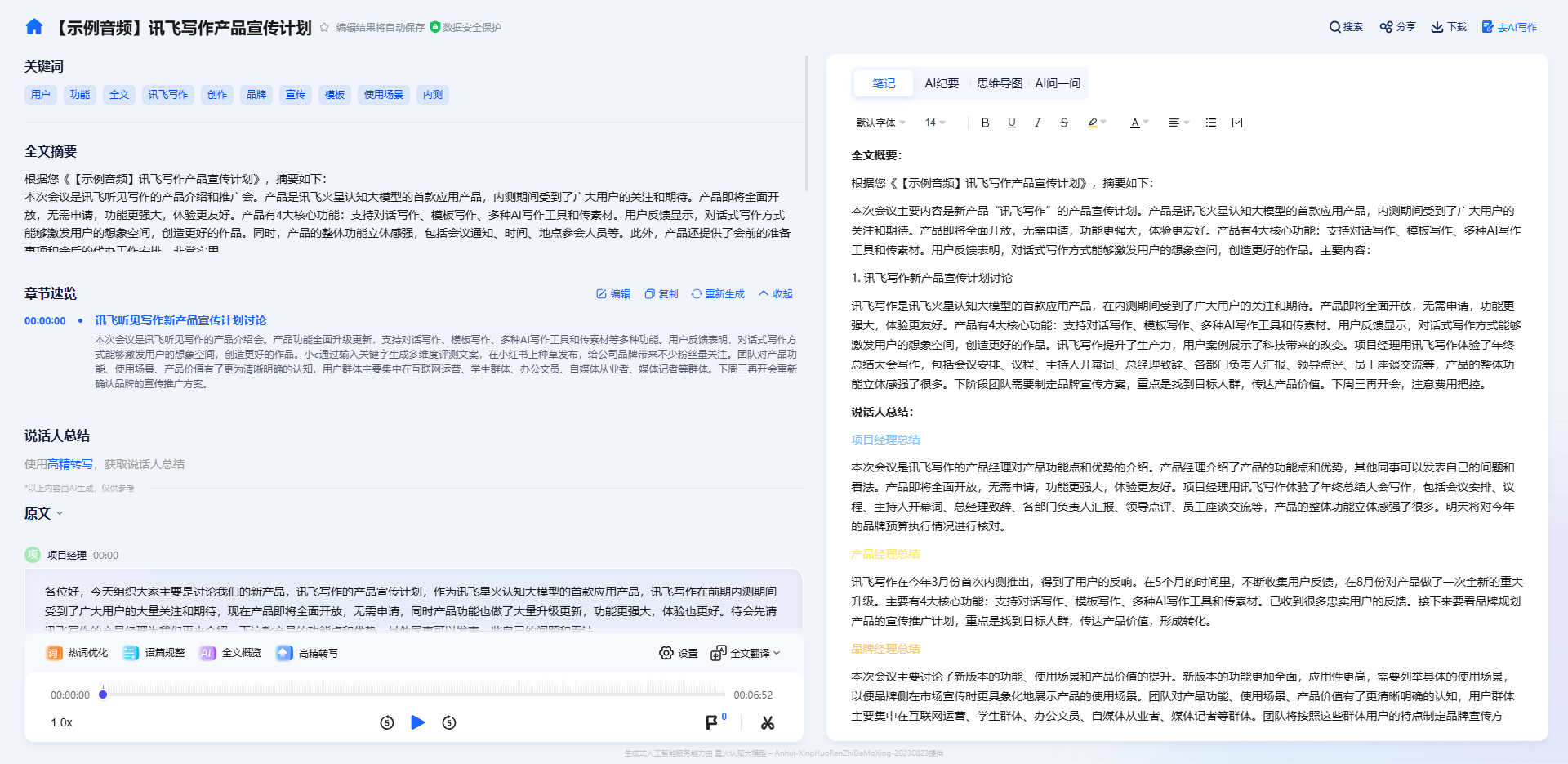The height and width of the screenshot is (764, 1568).
Task: Select keyword tag 讯飞写作
Action: (168, 95)
